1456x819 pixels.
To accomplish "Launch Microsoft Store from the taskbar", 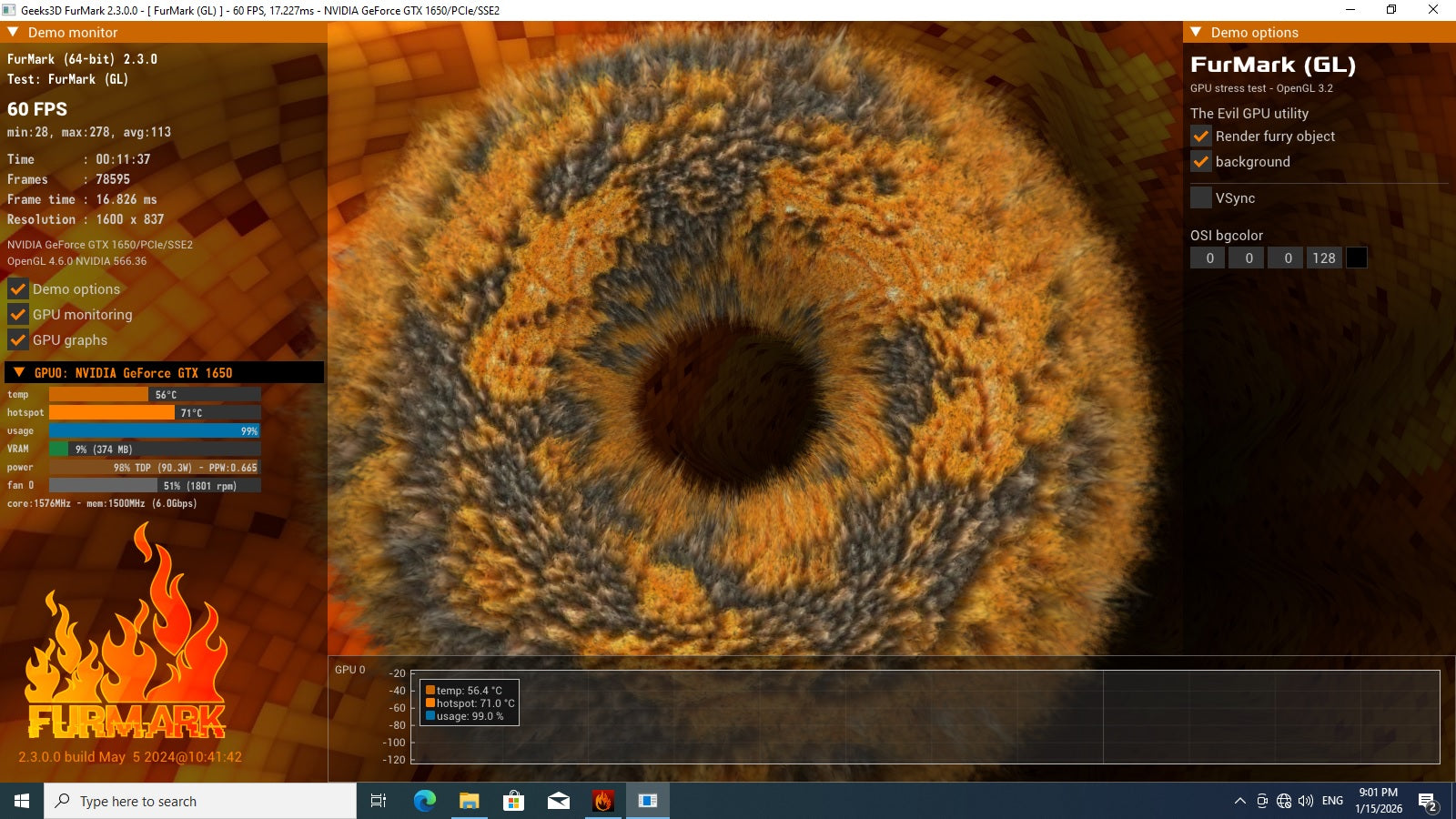I will pyautogui.click(x=513, y=801).
